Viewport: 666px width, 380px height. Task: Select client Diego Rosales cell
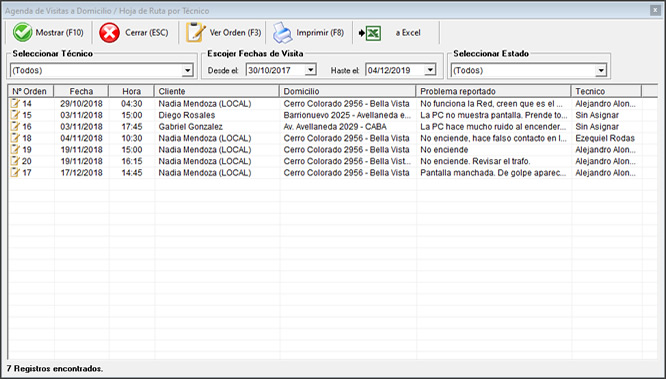(187, 115)
